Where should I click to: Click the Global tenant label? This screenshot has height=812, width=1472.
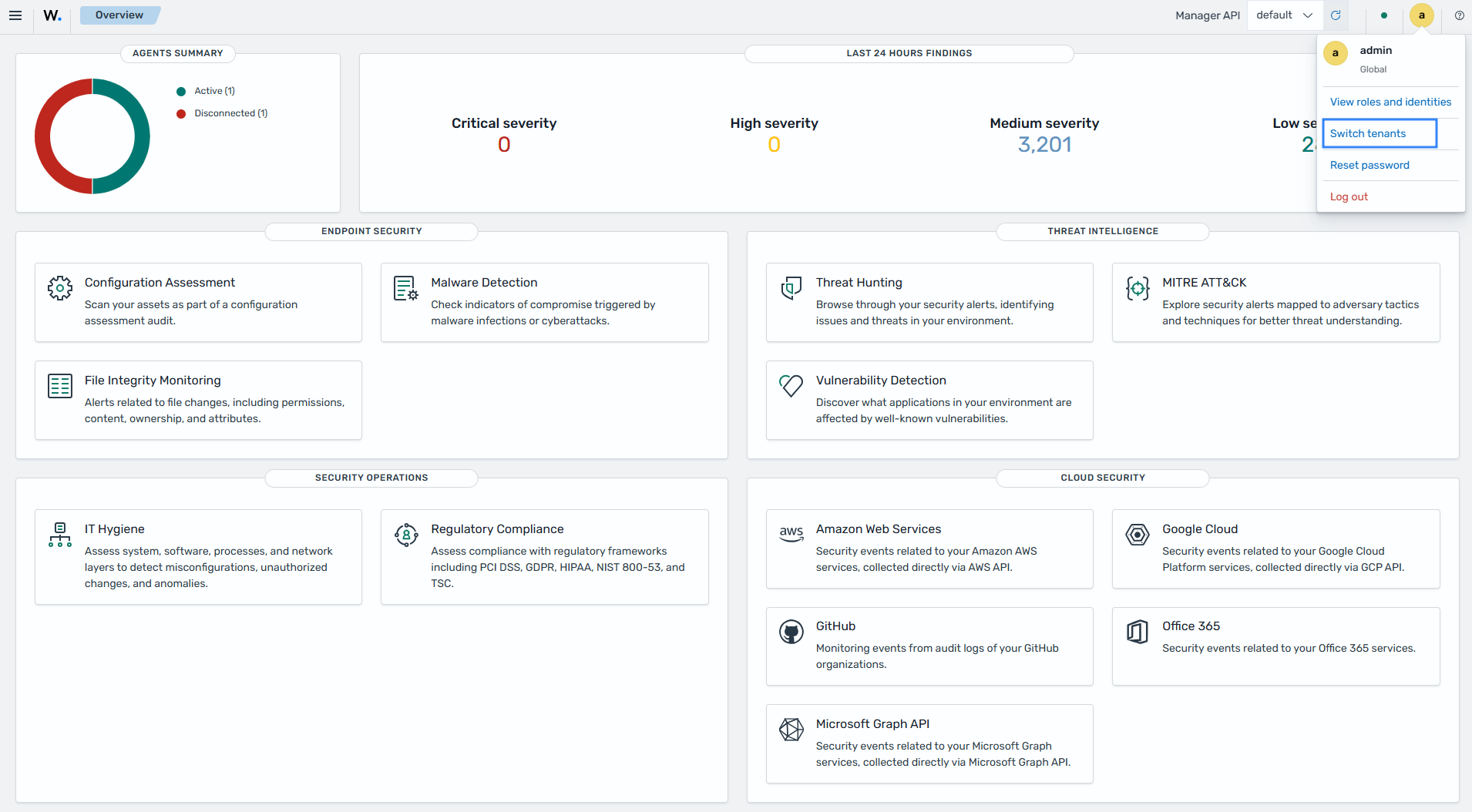1373,69
